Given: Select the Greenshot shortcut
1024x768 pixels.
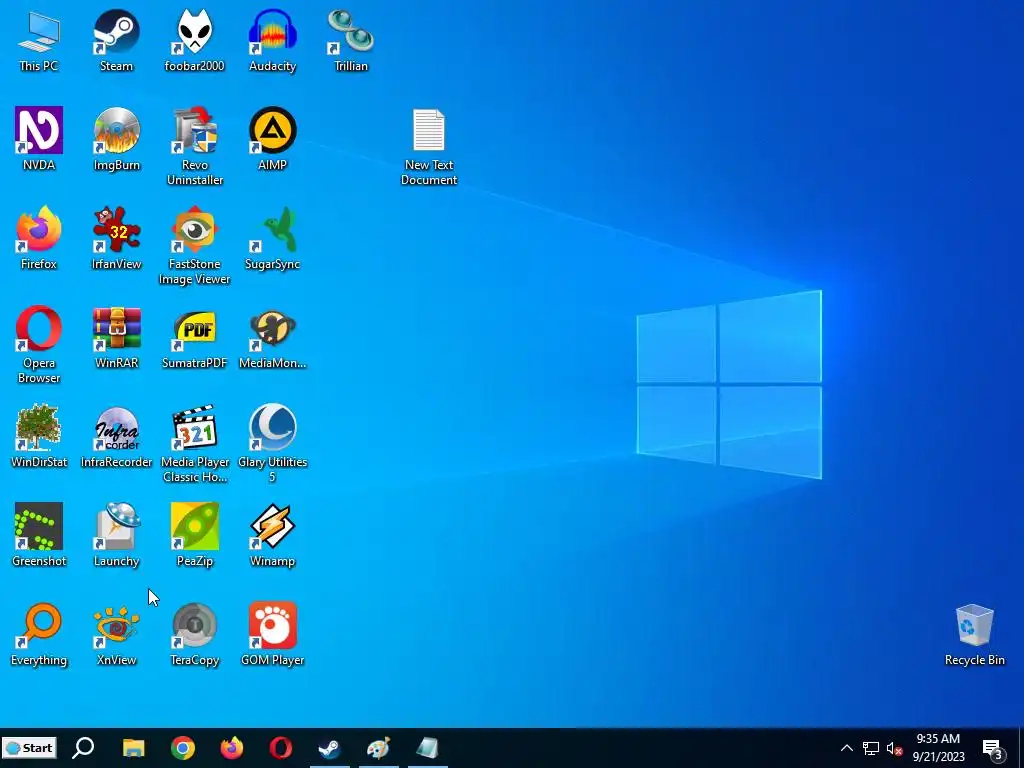Looking at the screenshot, I should click(39, 535).
